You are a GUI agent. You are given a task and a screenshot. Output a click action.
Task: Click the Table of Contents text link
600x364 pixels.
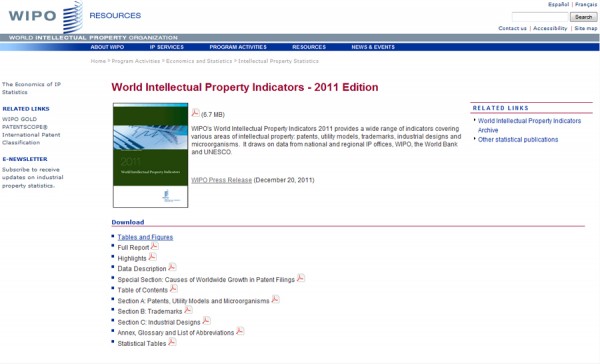[143, 290]
